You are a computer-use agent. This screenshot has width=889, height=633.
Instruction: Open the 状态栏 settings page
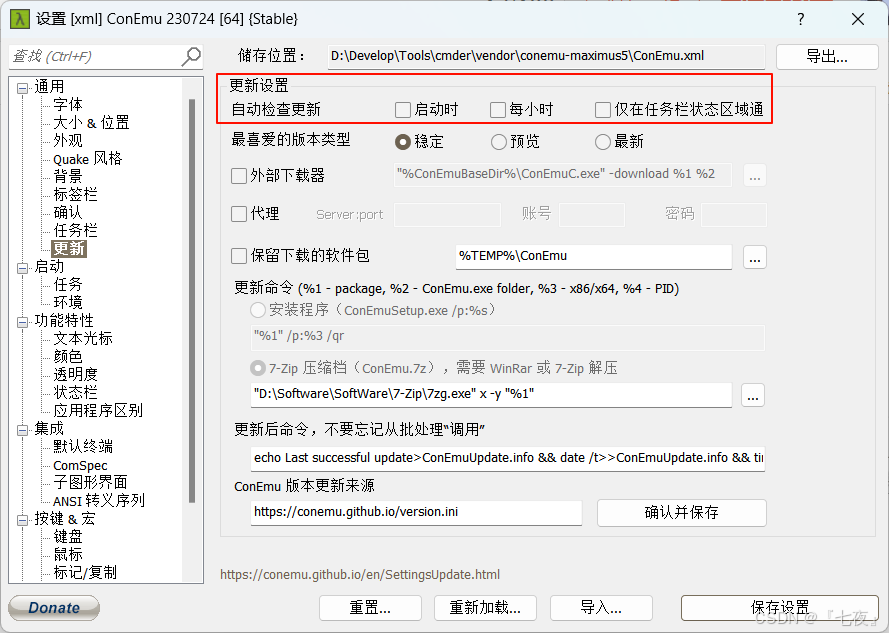click(75, 393)
